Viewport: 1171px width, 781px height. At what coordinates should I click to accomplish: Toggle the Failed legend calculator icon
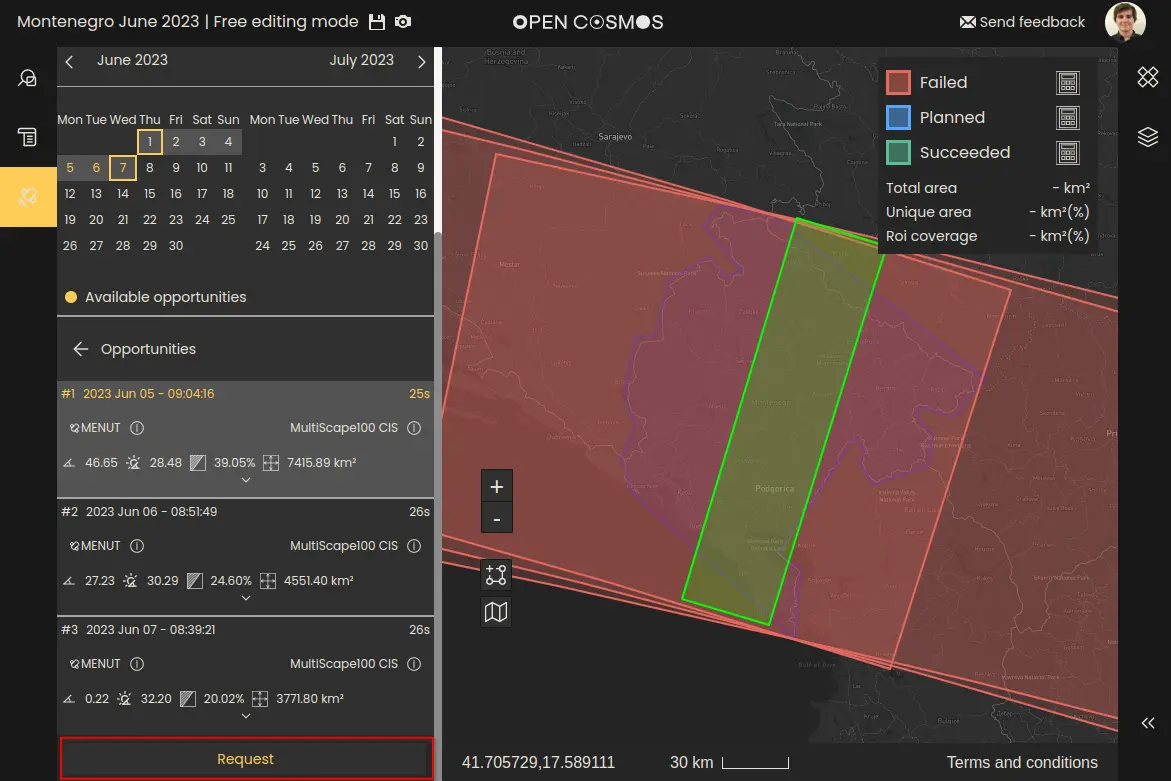pyautogui.click(x=1068, y=83)
